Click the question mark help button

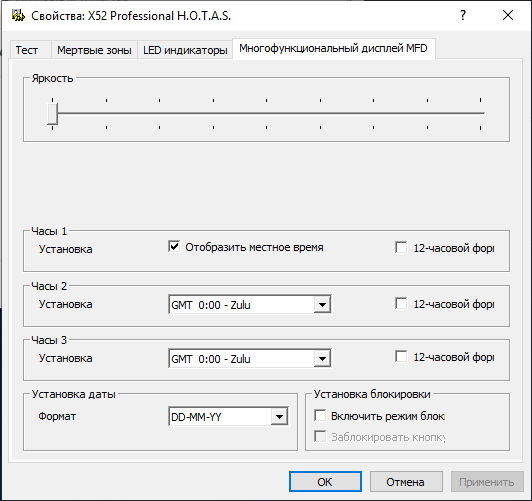click(x=463, y=15)
